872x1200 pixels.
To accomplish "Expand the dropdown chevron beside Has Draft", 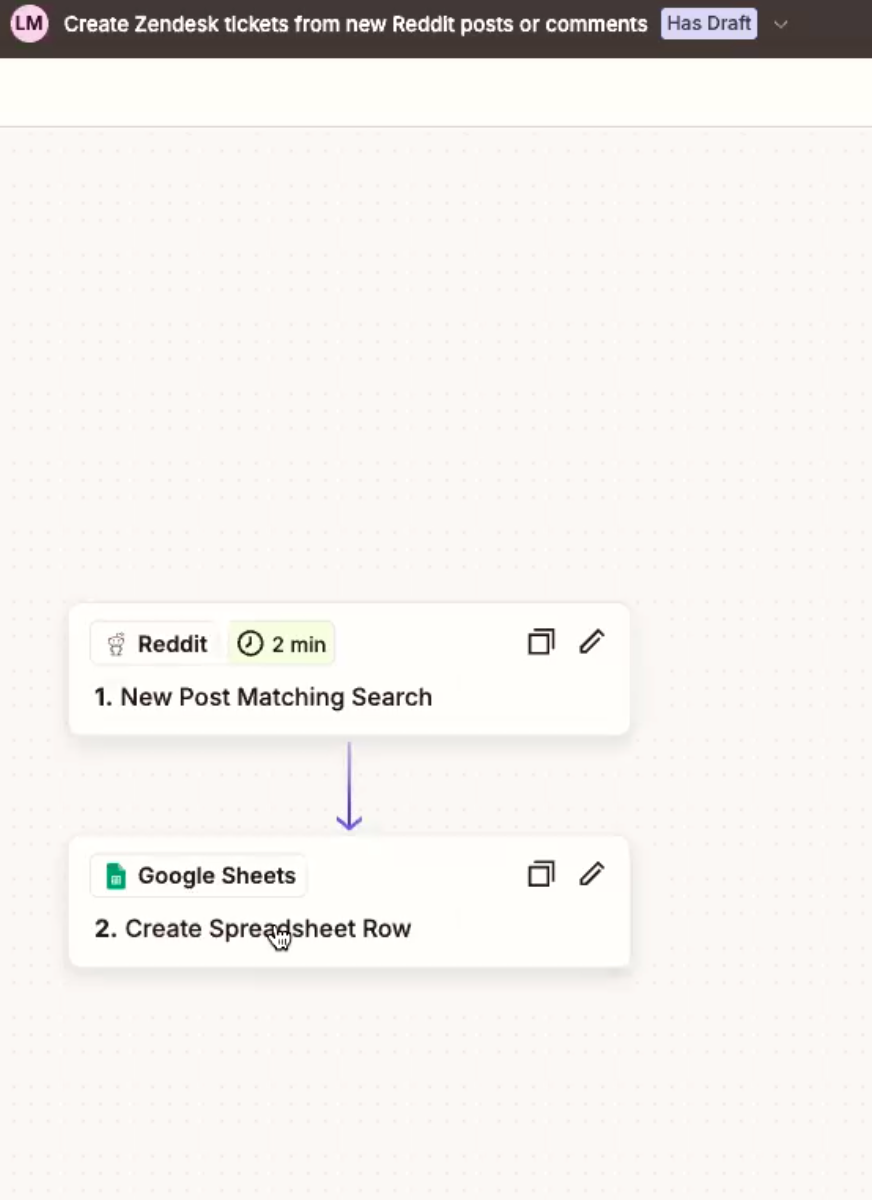I will pos(781,24).
